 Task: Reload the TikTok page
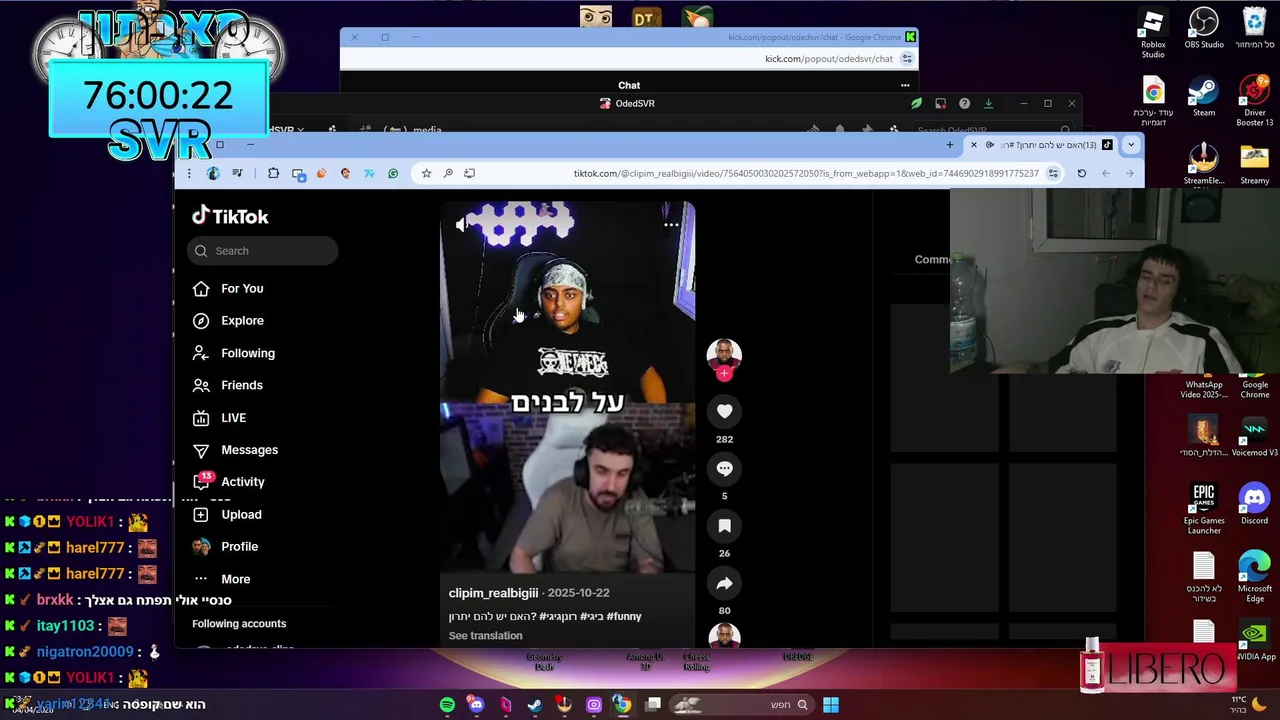pos(1081,173)
